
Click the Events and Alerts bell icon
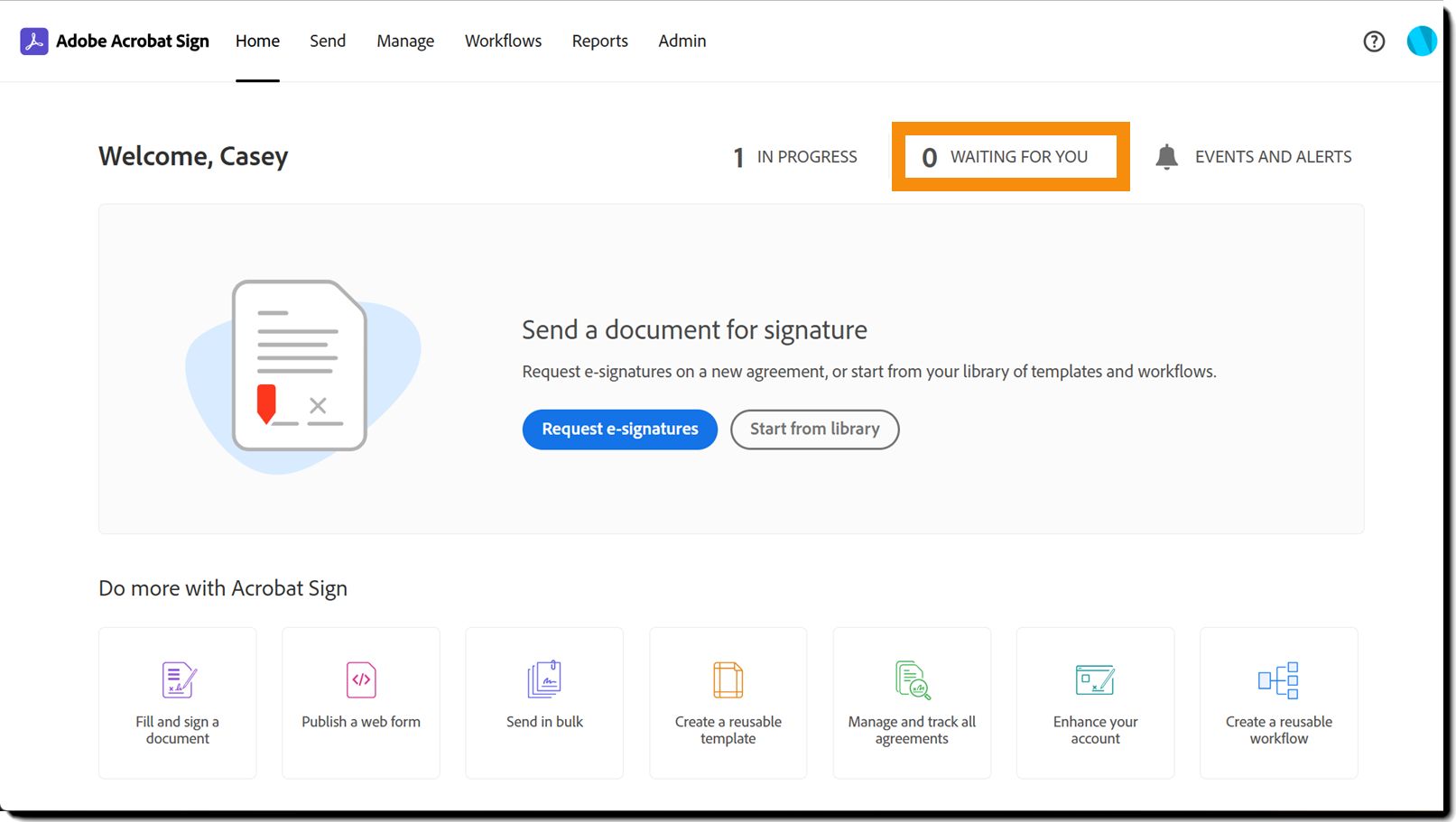coord(1166,157)
